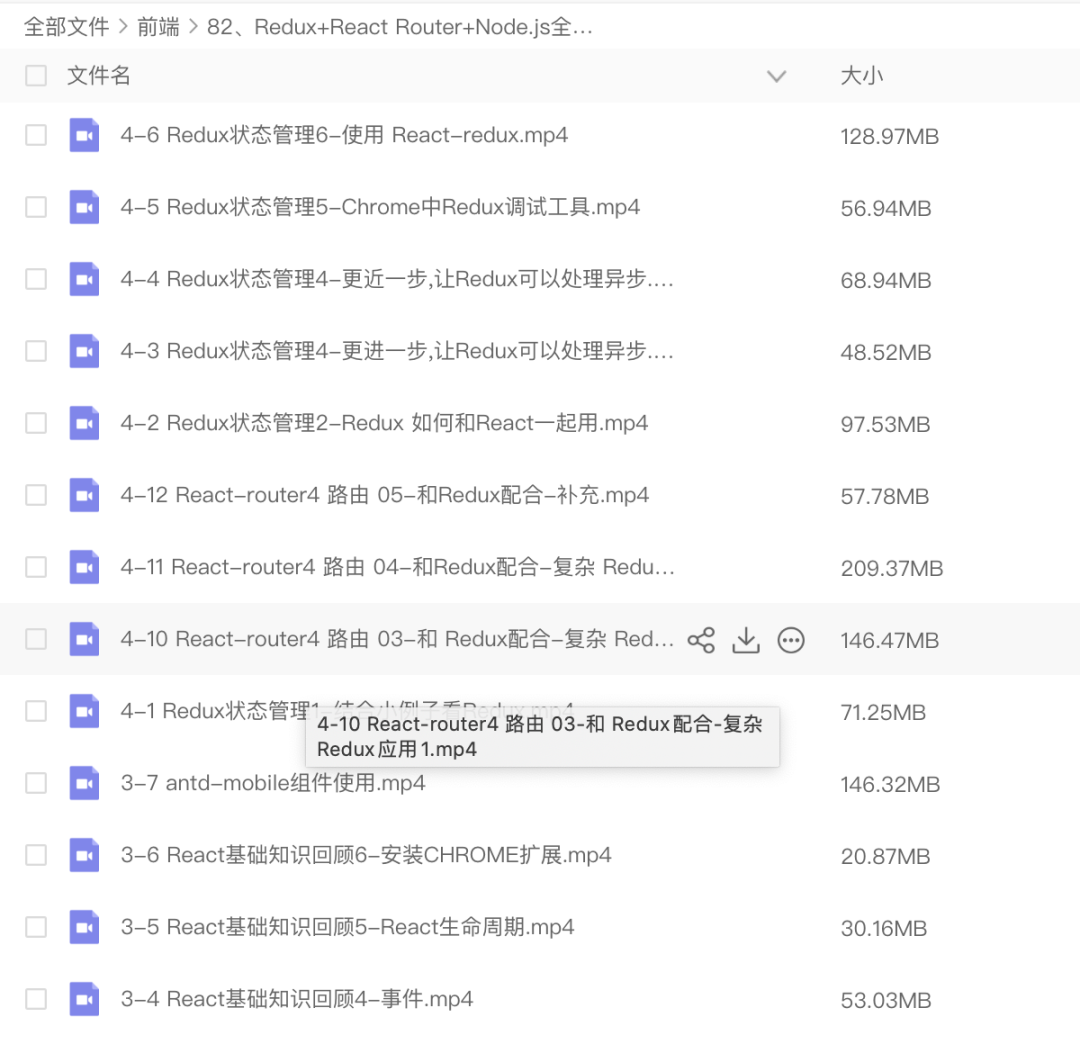Check the box for 4-1 Redux file

(x=36, y=711)
